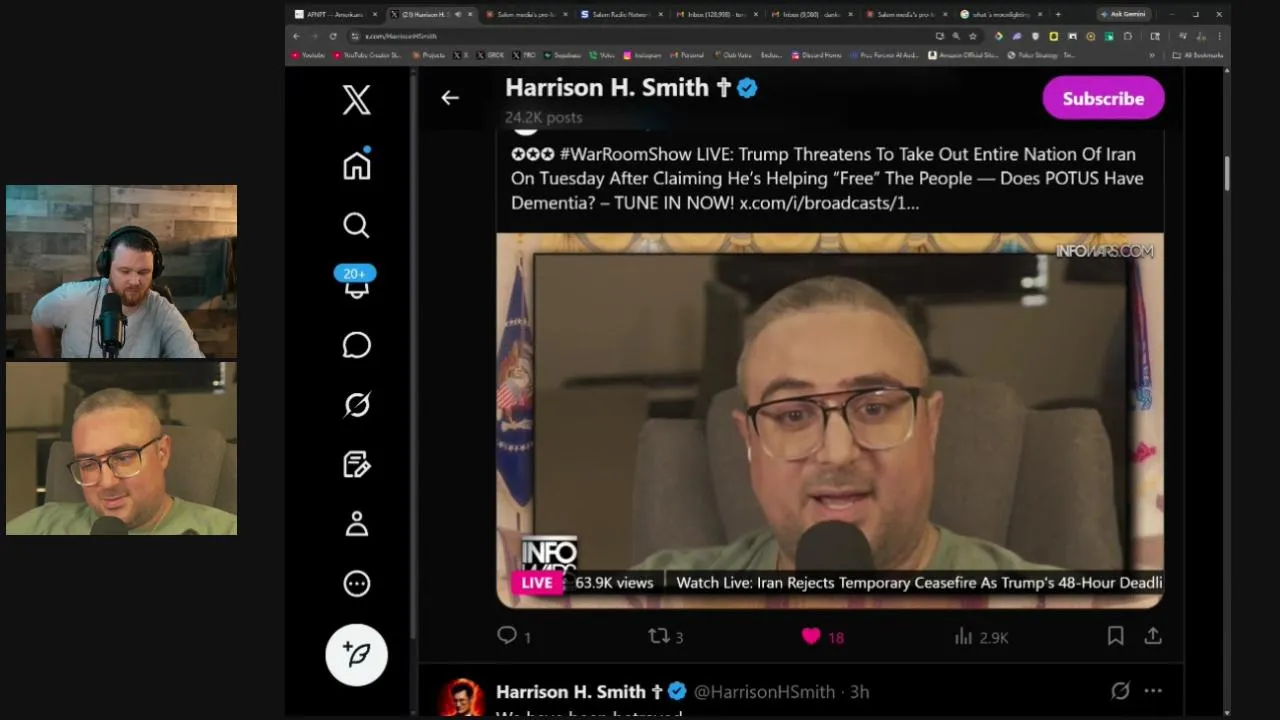Reload the page with browser refresh

[x=333, y=36]
